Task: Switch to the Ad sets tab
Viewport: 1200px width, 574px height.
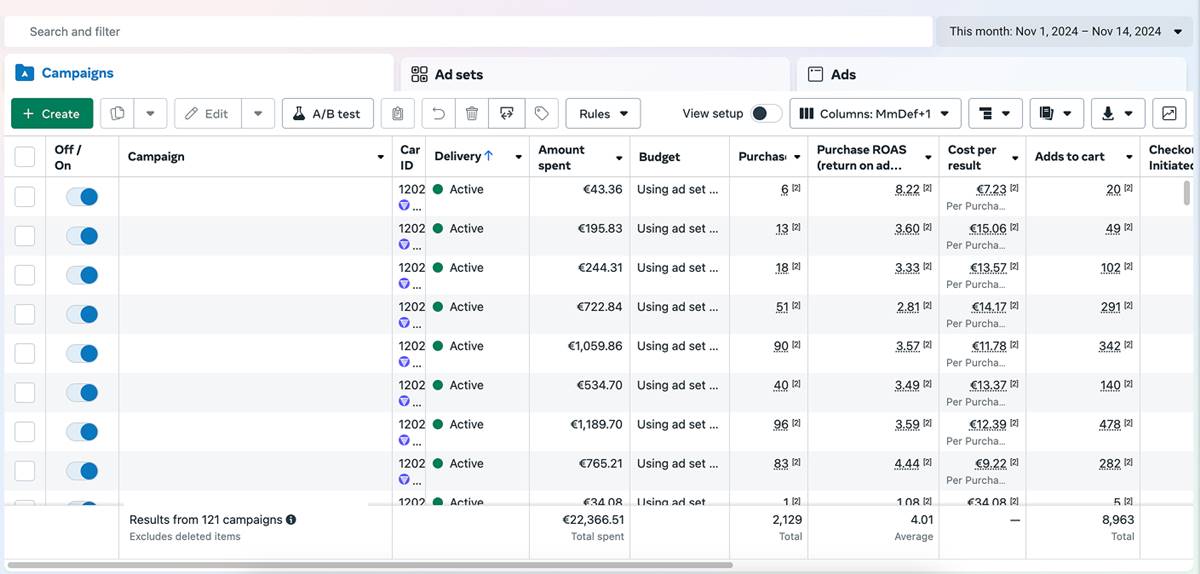Action: pos(459,75)
